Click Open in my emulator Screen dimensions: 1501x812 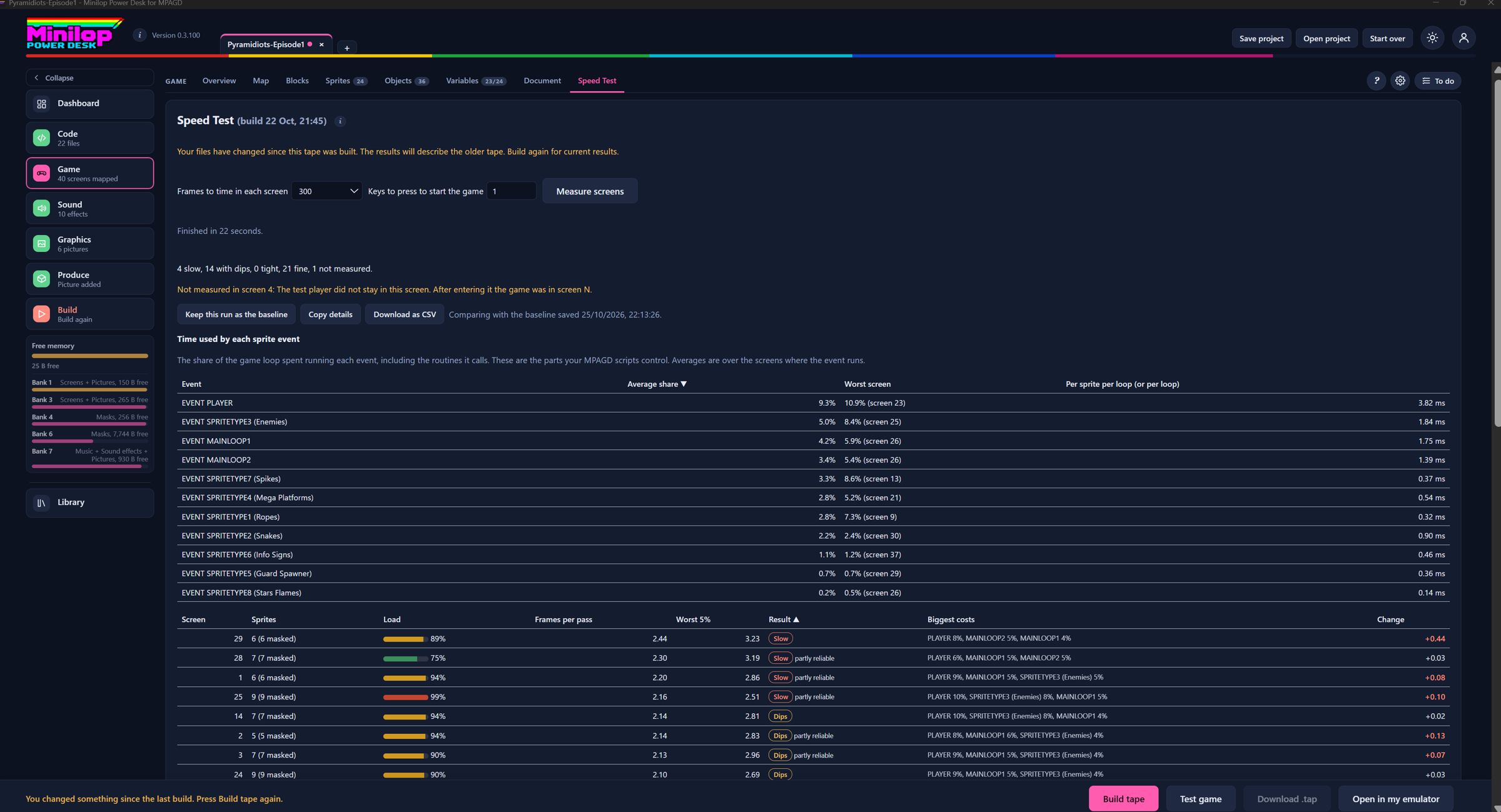(1395, 799)
